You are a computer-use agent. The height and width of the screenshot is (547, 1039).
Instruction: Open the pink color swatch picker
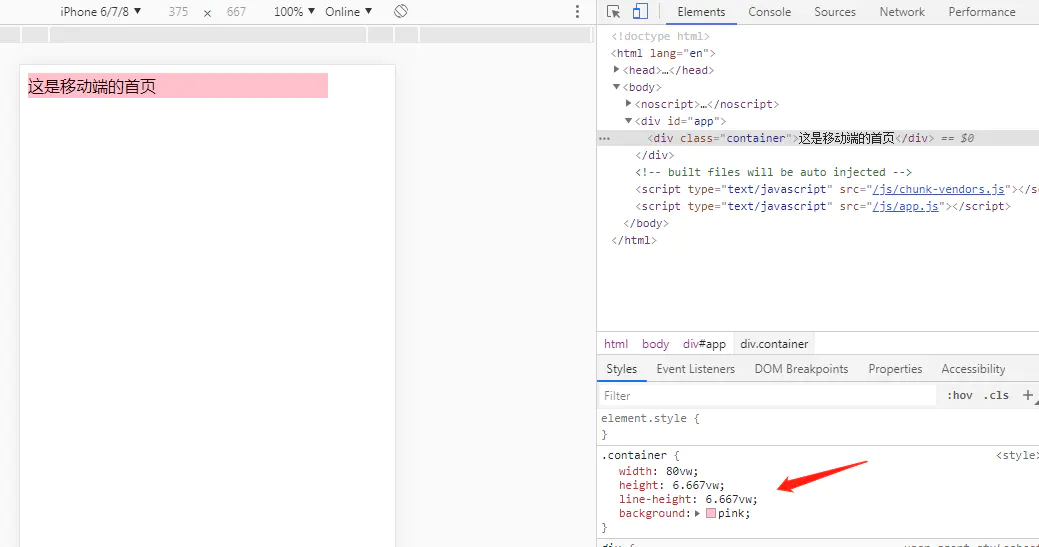tap(710, 513)
